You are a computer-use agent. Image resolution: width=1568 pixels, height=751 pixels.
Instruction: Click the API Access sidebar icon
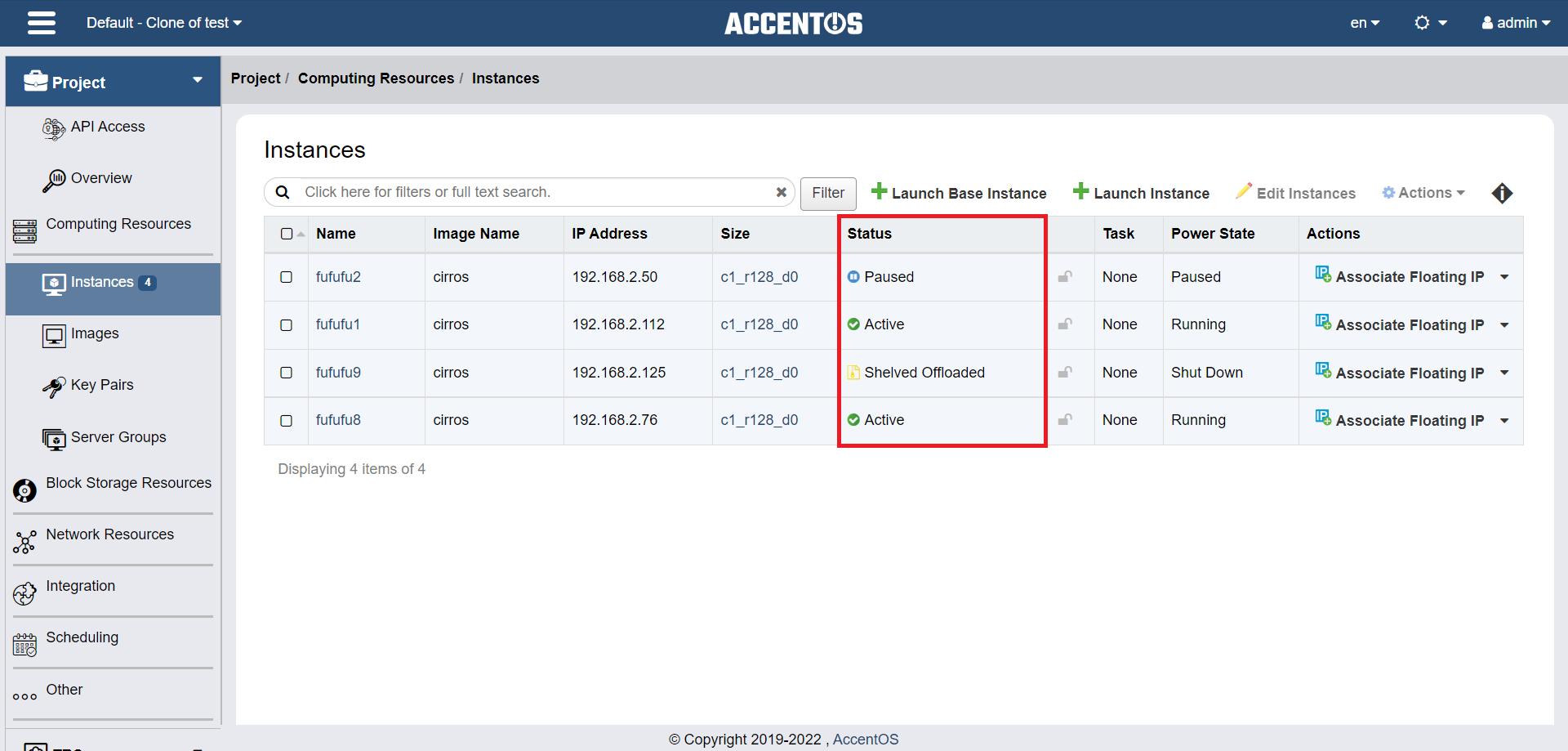[x=54, y=128]
